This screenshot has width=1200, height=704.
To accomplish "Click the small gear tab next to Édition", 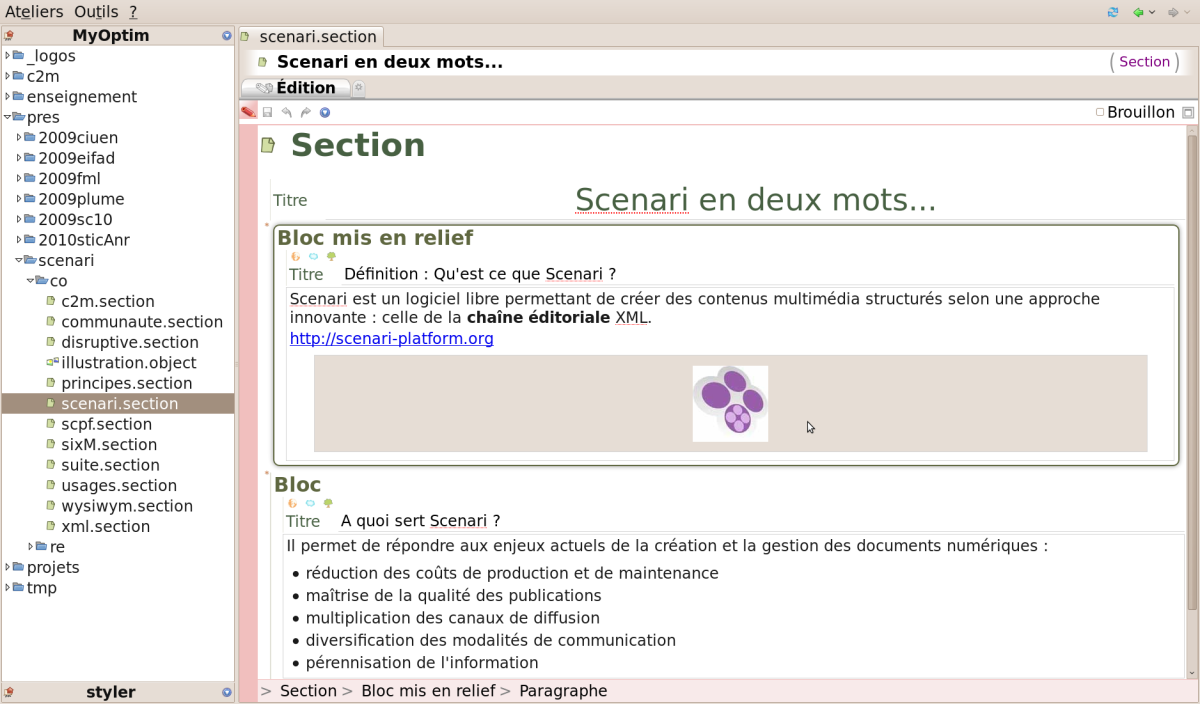I will point(359,88).
